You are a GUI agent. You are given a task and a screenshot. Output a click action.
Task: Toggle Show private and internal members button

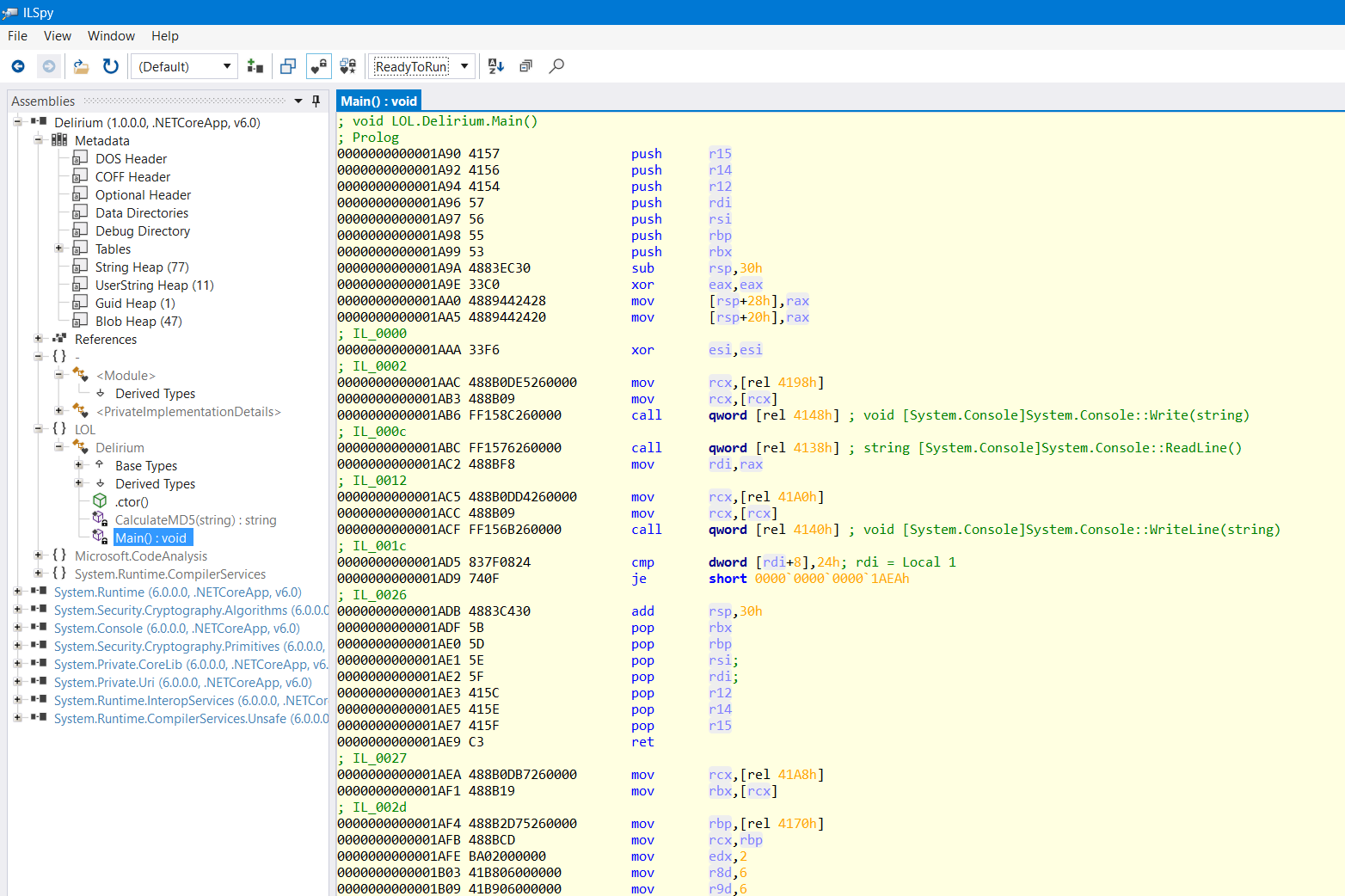pyautogui.click(x=318, y=66)
